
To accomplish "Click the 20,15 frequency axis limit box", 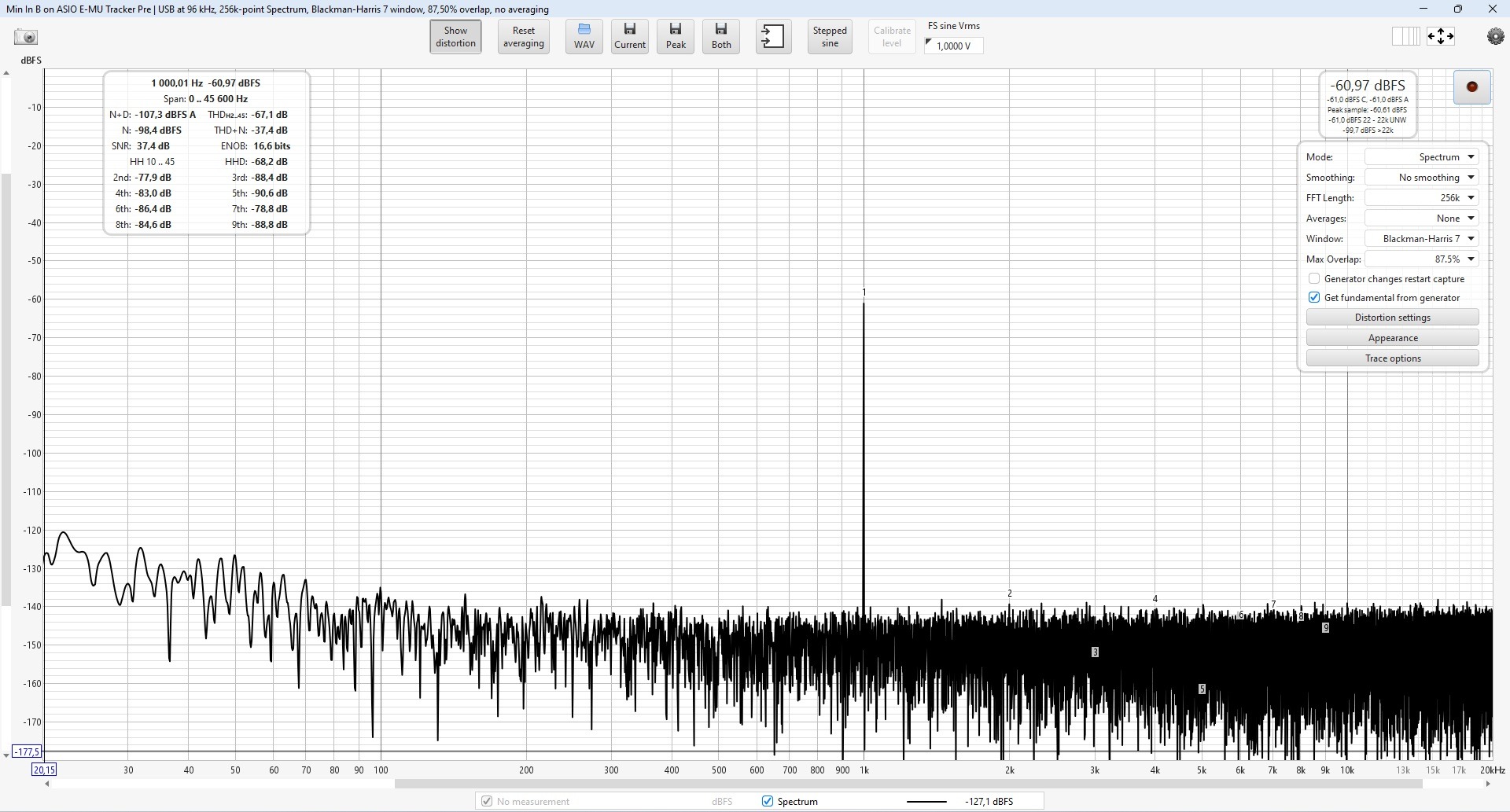I will (44, 770).
